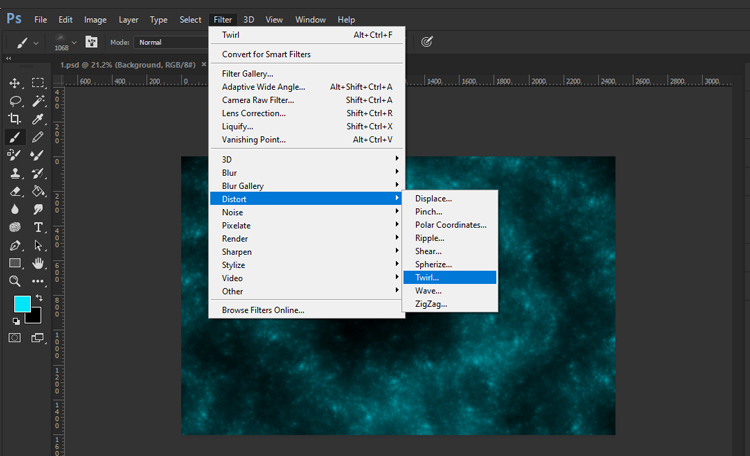
Task: Expand the Video submenu
Action: (x=306, y=278)
